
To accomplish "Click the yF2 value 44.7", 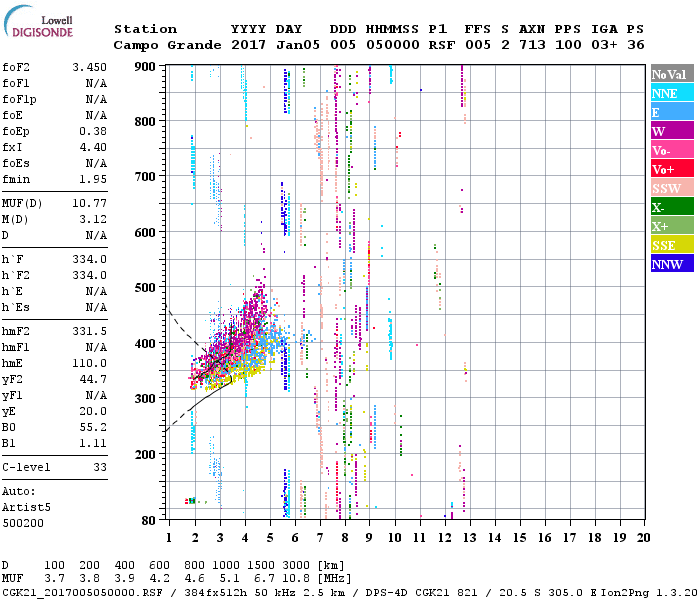I will point(93,379).
